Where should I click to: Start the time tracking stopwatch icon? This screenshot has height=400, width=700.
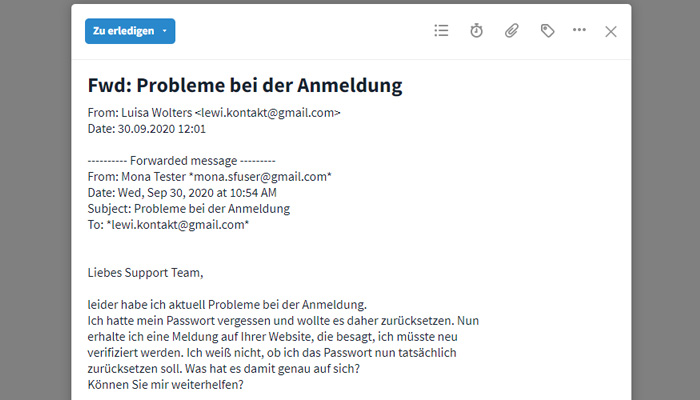pos(476,31)
